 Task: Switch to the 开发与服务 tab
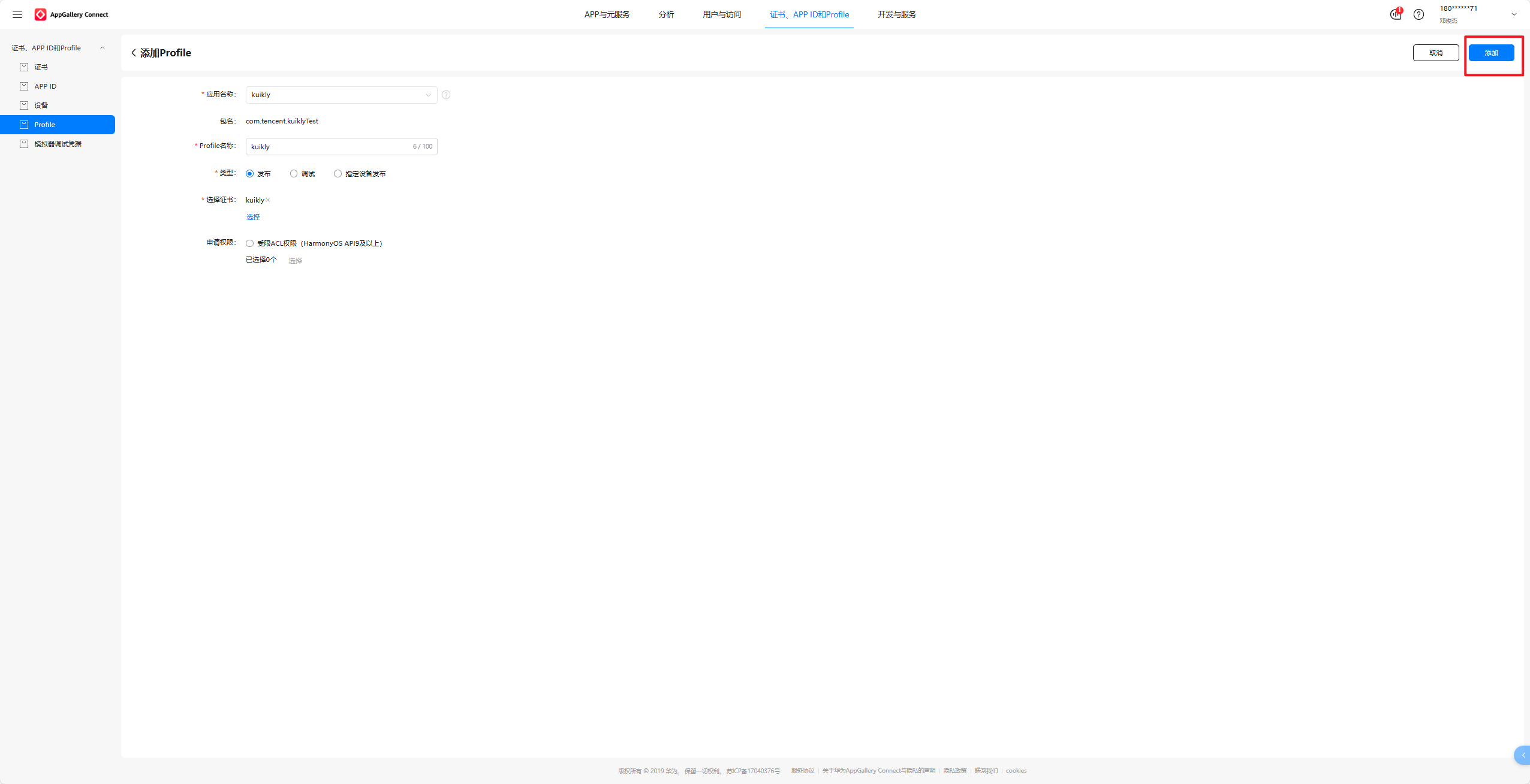pyautogui.click(x=896, y=14)
